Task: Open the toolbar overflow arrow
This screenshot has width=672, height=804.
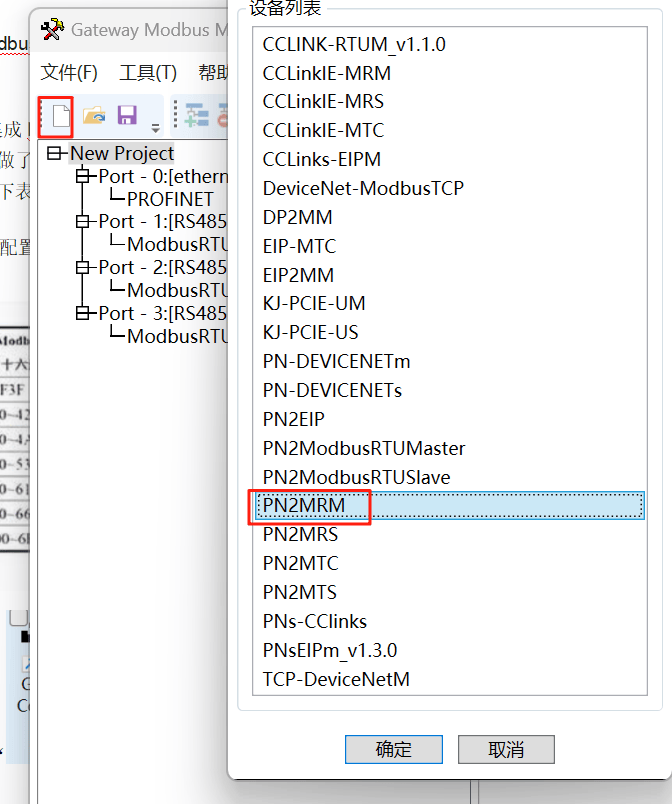Action: pos(155,128)
